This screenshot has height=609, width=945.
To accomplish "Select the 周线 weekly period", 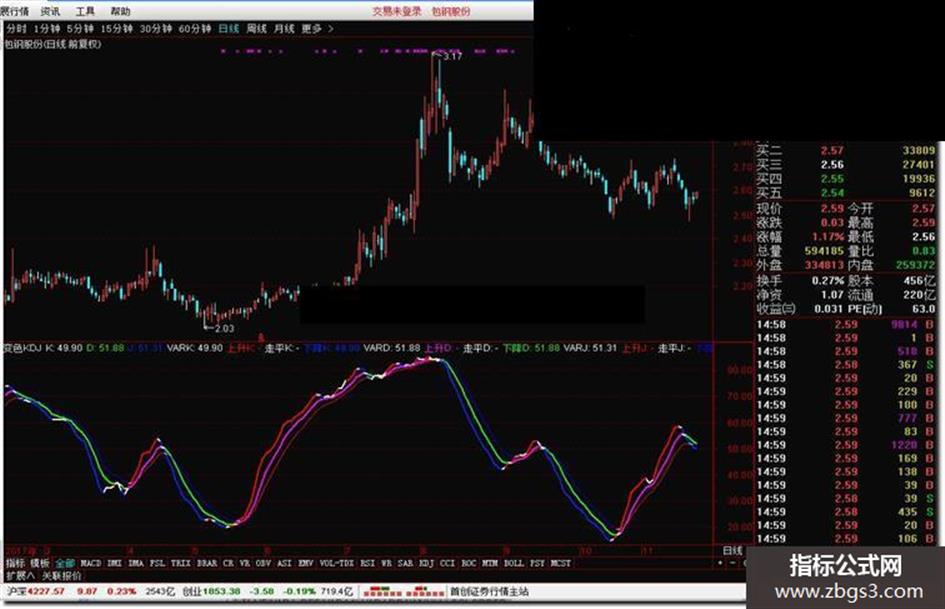I will (257, 28).
